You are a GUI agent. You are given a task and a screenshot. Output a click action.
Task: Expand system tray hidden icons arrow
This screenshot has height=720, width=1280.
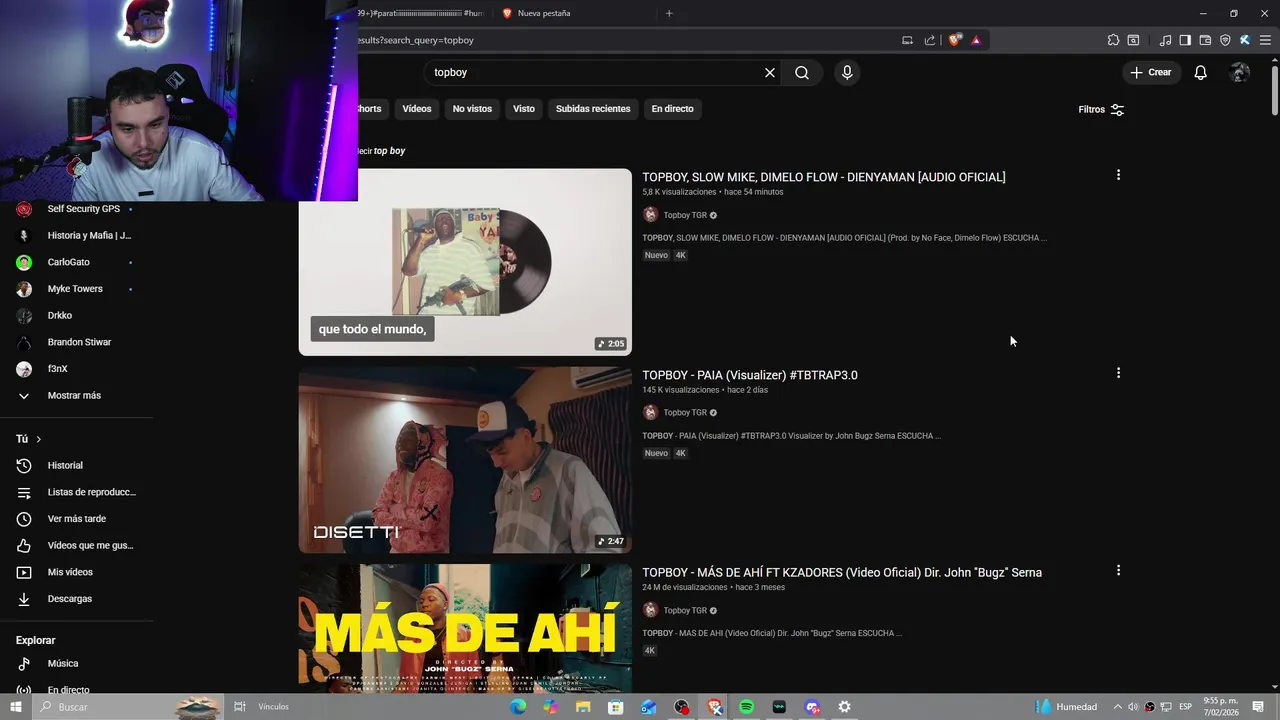[1118, 707]
